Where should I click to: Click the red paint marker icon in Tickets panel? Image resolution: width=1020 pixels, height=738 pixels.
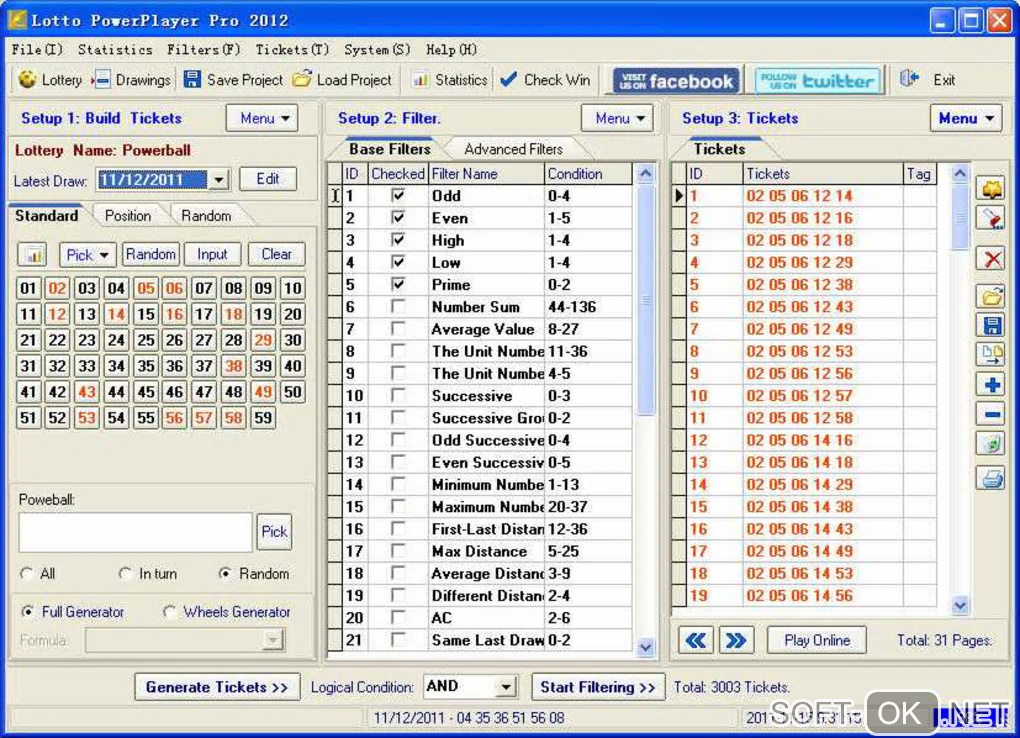click(991, 219)
